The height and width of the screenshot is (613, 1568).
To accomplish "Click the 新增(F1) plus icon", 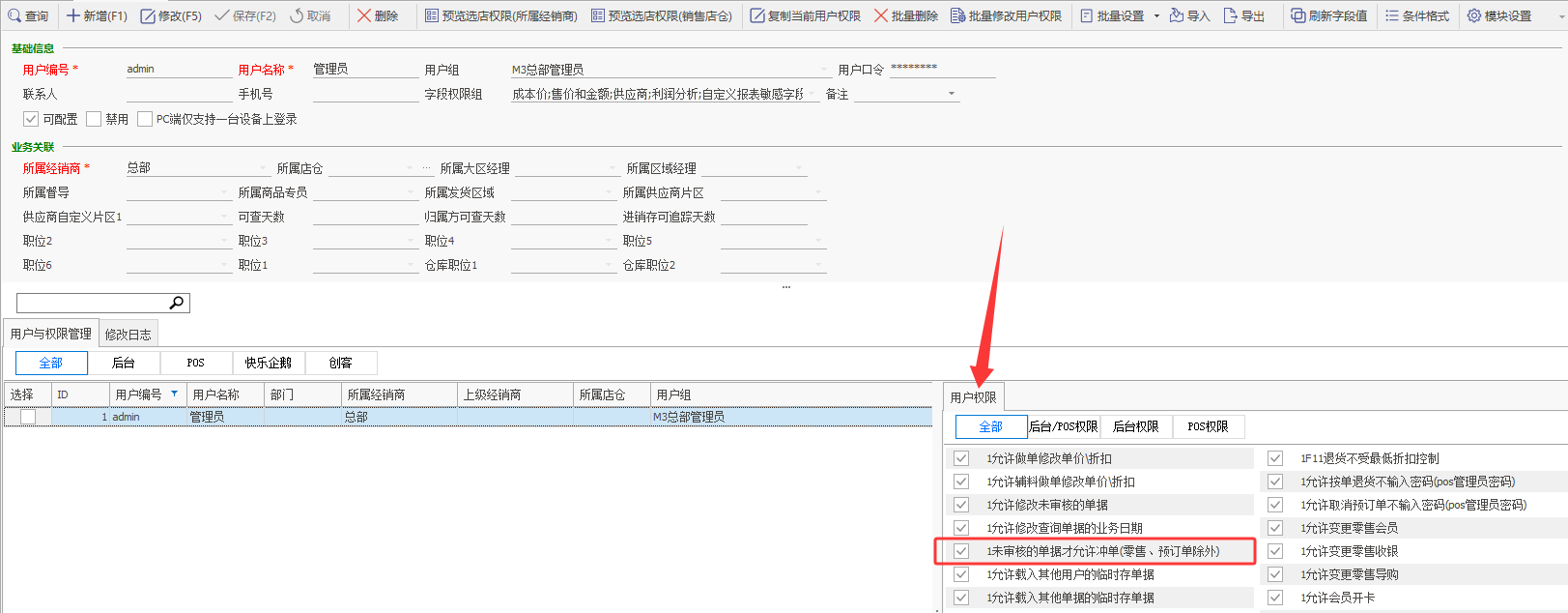I will [x=72, y=15].
